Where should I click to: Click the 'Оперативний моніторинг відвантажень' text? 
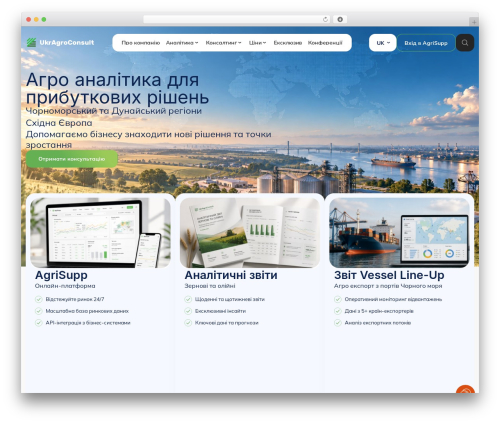393,299
